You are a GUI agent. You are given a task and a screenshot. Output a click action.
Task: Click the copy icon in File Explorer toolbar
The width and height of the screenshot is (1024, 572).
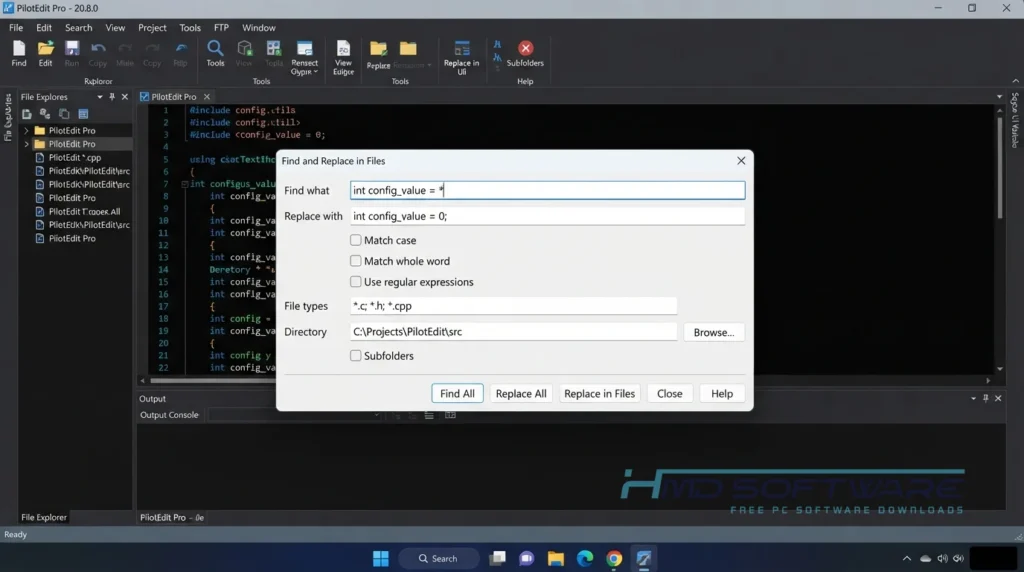pos(64,114)
